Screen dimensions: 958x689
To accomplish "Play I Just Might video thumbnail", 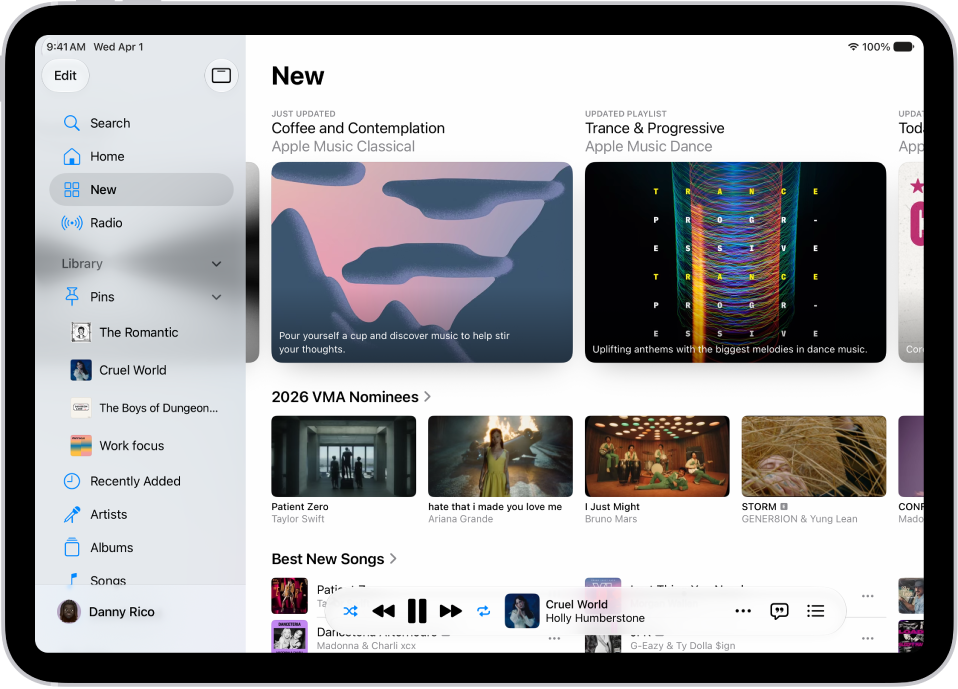I will coord(657,456).
